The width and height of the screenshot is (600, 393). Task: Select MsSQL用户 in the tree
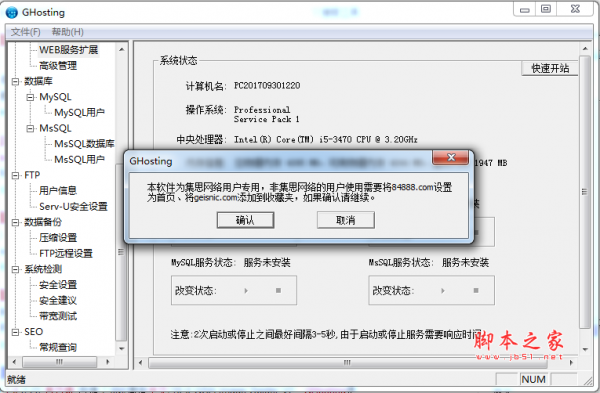(x=79, y=159)
